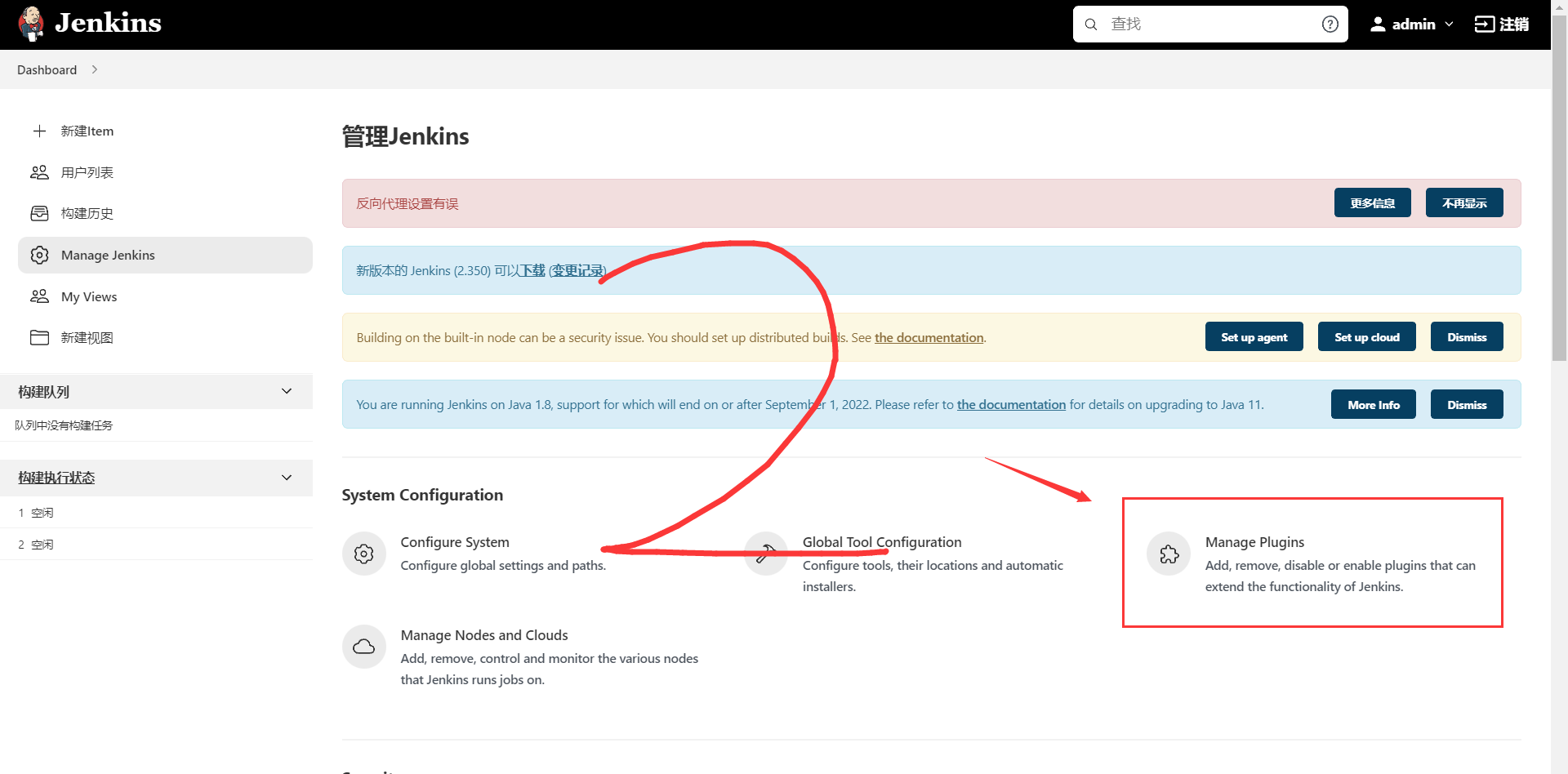Click the build history drawer icon

coord(39,213)
